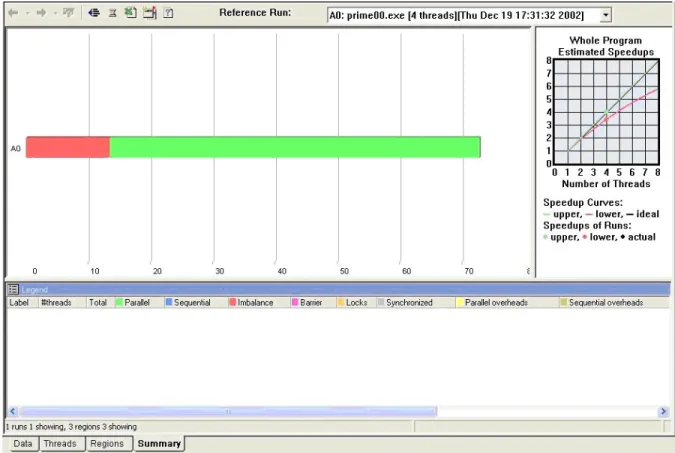Click the scroll left arrow of horizontal scrollbar
The height and width of the screenshot is (453, 675).
tap(12, 411)
